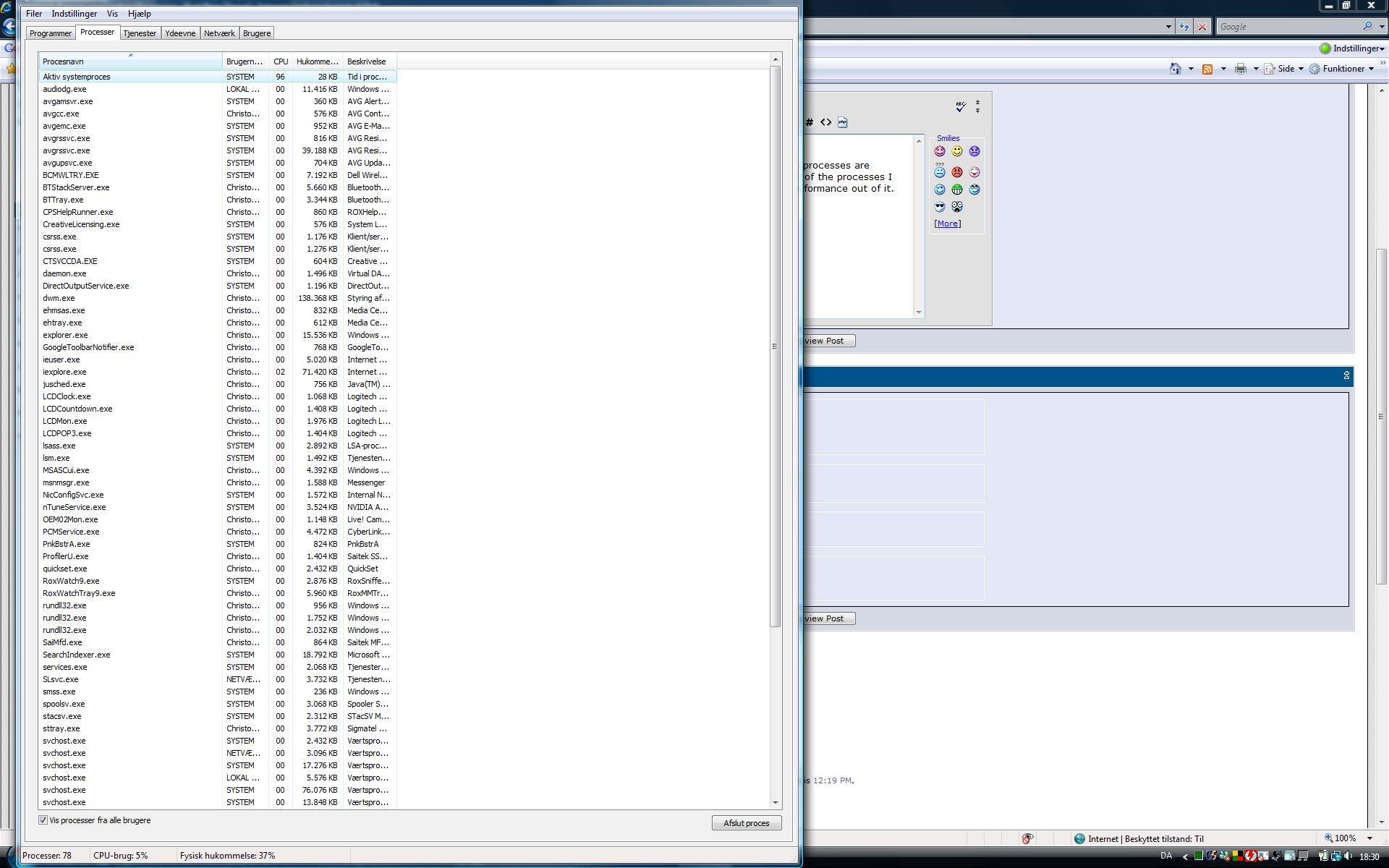Expand the Home button dropdown arrow
The image size is (1389, 868).
tap(1191, 69)
